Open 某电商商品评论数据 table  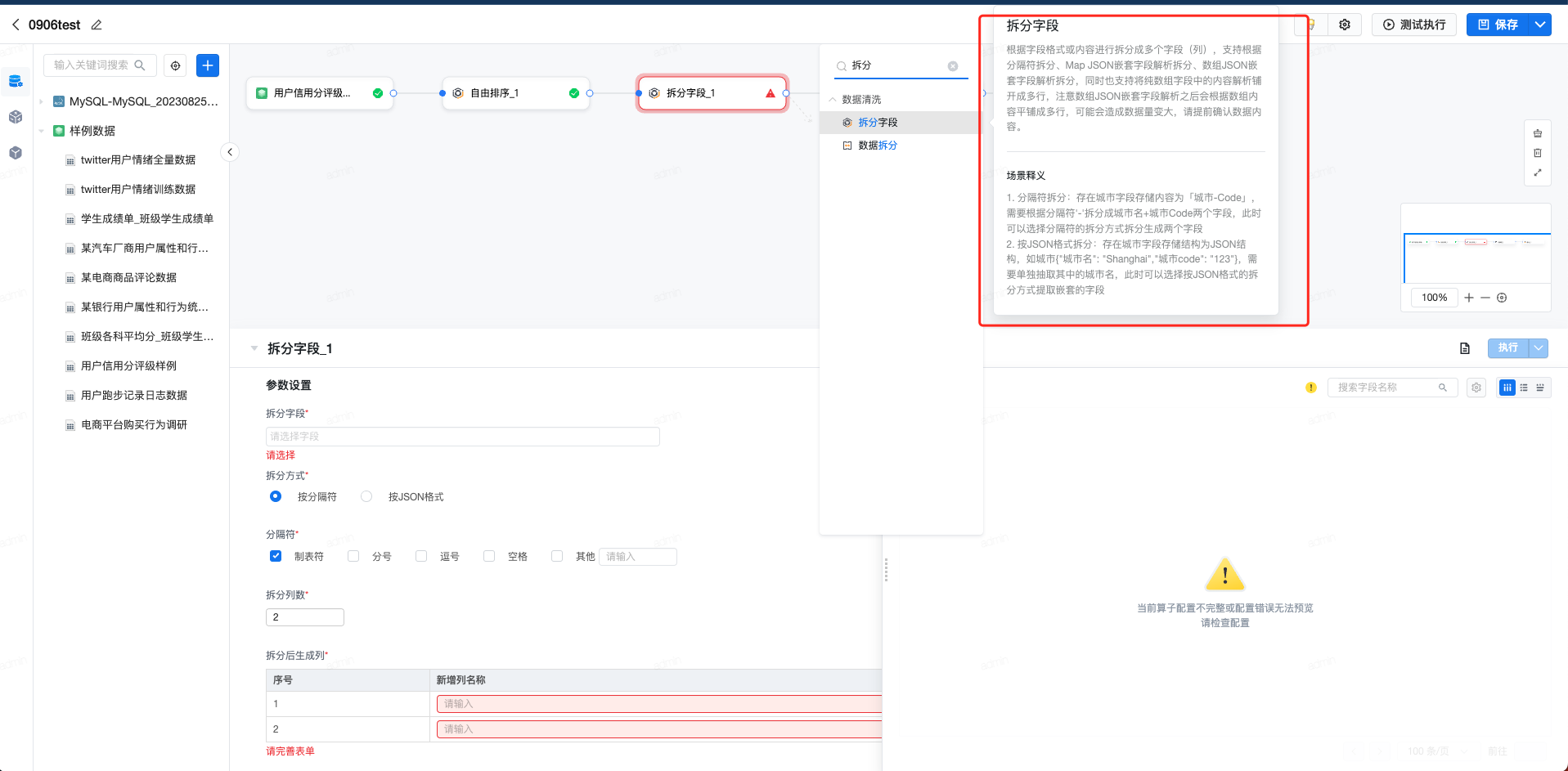[x=128, y=278]
